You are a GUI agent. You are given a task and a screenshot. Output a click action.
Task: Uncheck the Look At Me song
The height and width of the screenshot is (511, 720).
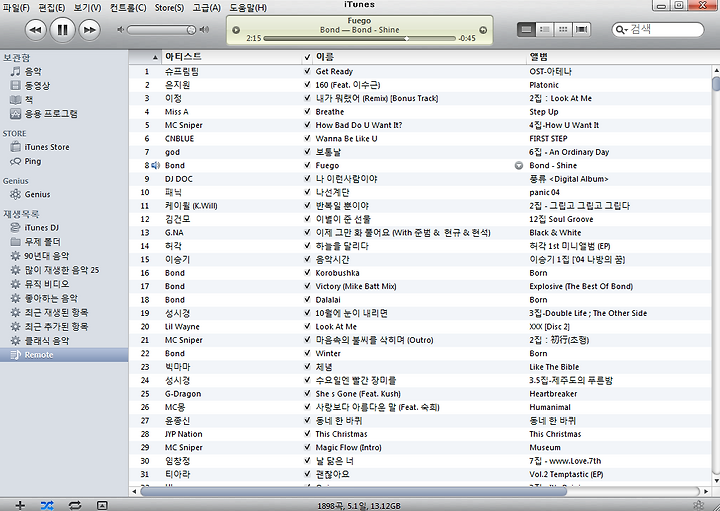(x=307, y=326)
